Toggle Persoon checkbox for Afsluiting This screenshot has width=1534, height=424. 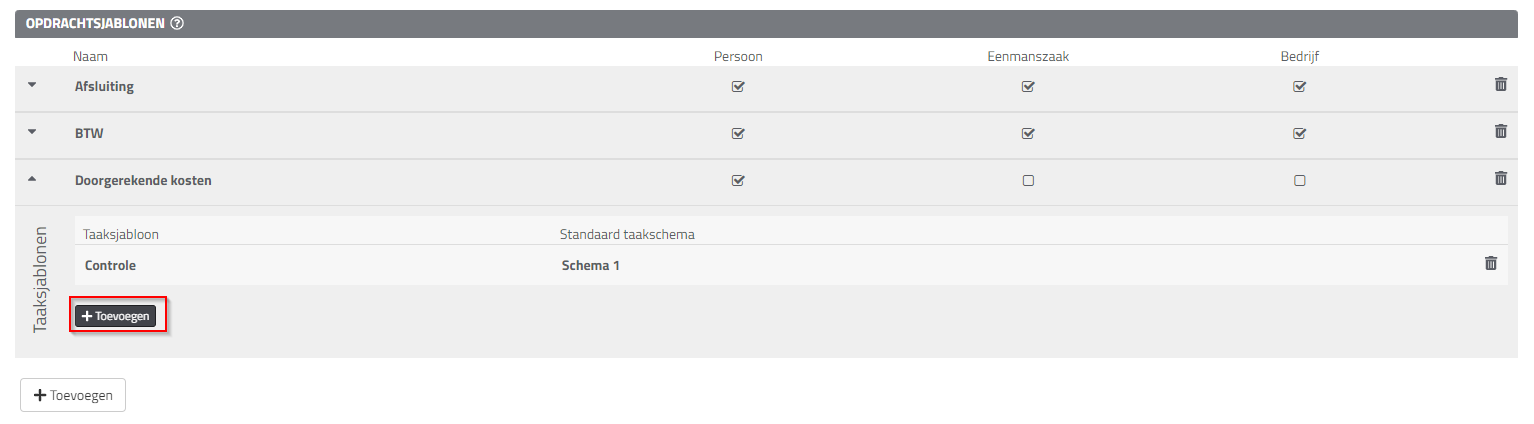click(x=738, y=86)
